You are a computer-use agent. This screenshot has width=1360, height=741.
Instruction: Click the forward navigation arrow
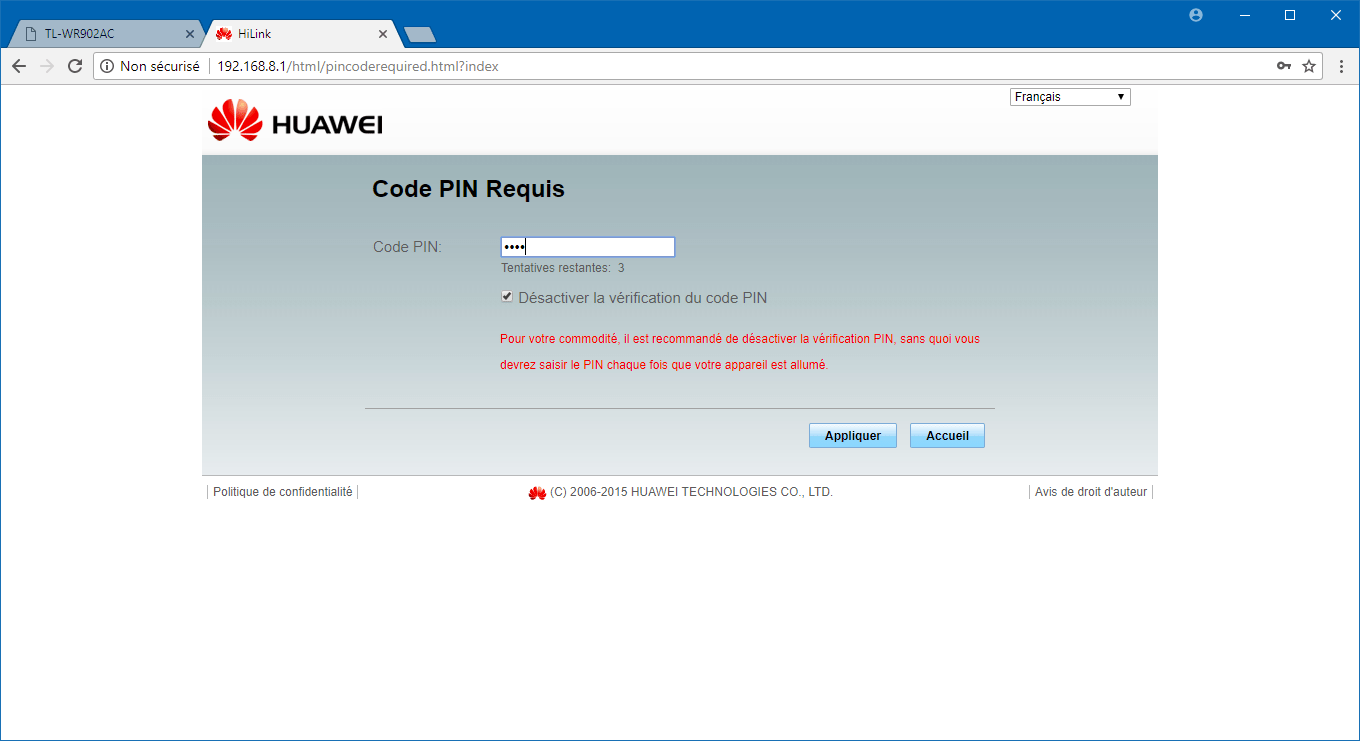[47, 66]
